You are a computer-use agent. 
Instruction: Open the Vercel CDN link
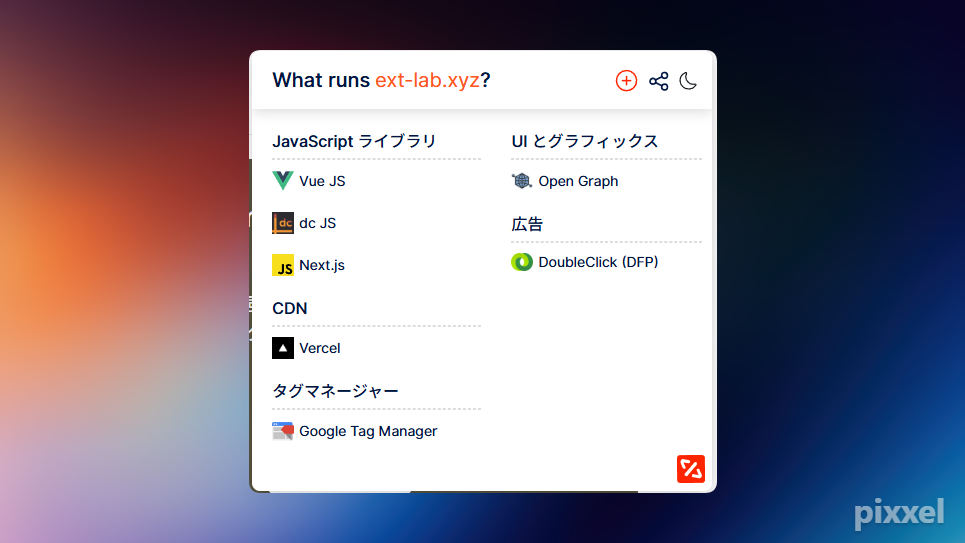[x=319, y=348]
